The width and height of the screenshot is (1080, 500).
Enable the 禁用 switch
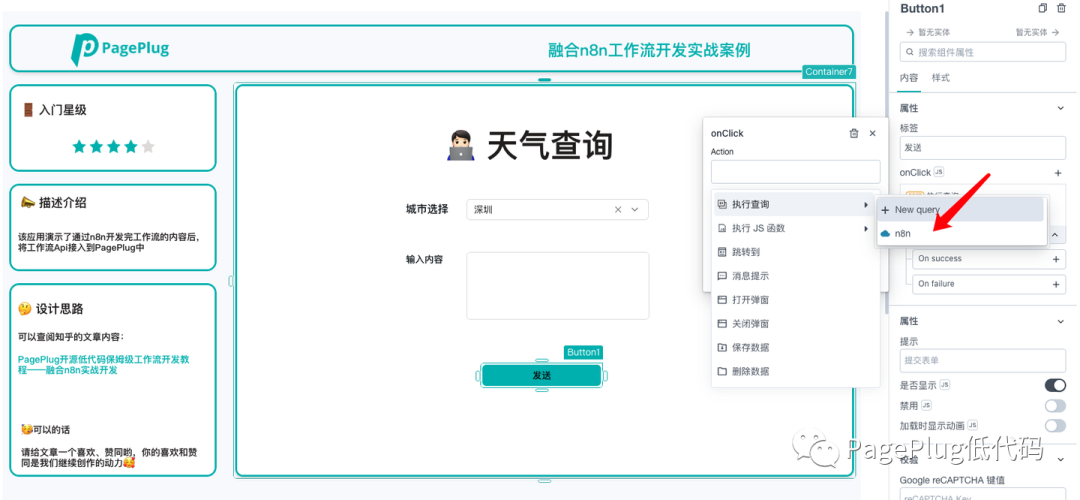(x=1055, y=406)
